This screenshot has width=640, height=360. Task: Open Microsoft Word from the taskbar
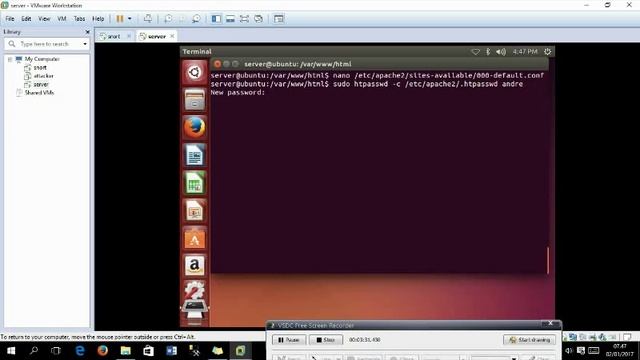point(171,351)
